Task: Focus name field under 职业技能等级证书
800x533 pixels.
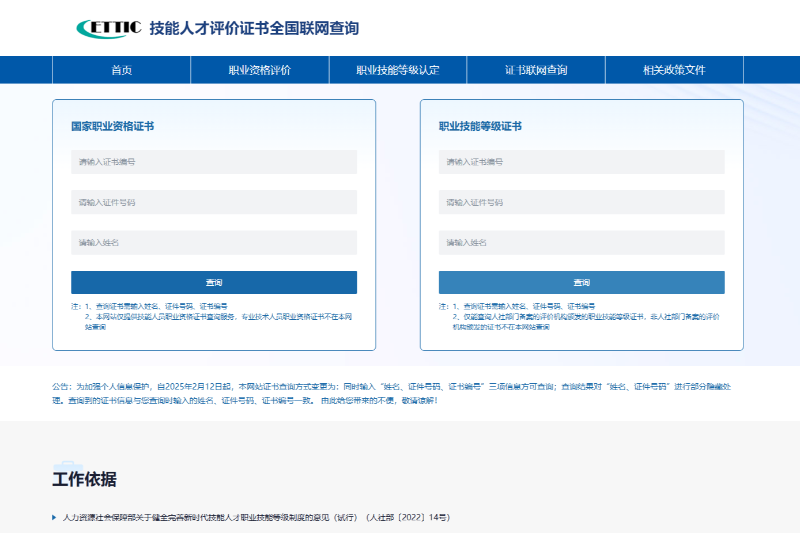Action: click(x=582, y=243)
